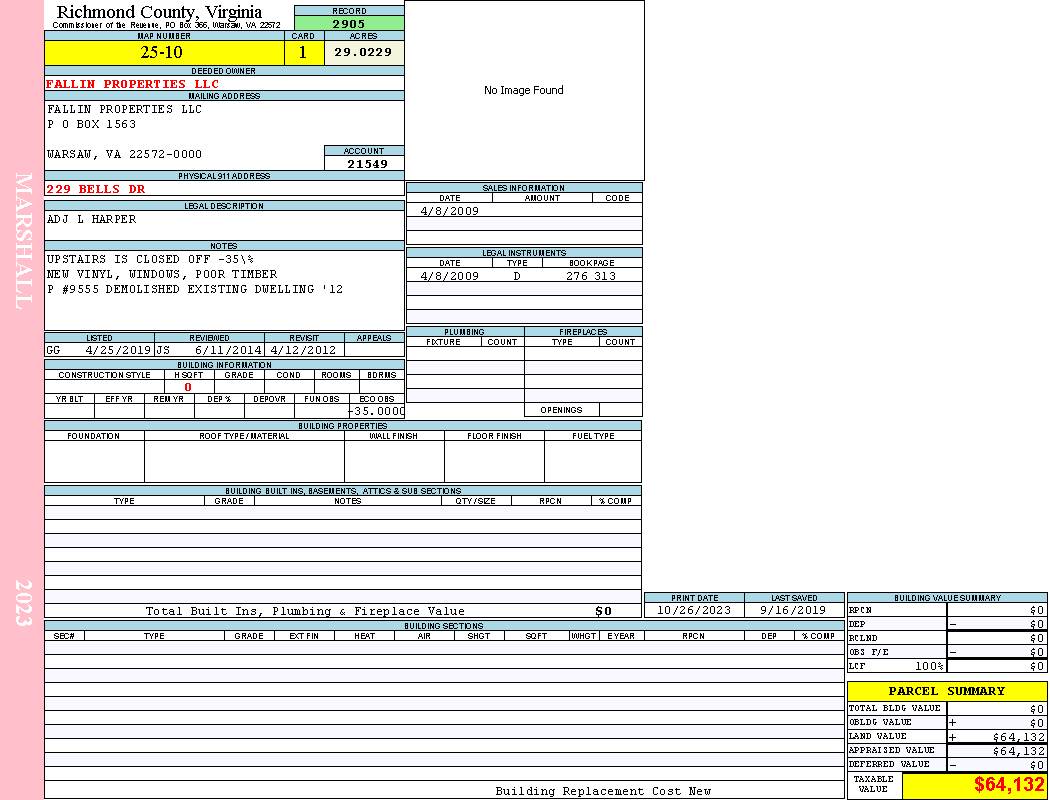Select the acres value 29.0229

pos(363,53)
